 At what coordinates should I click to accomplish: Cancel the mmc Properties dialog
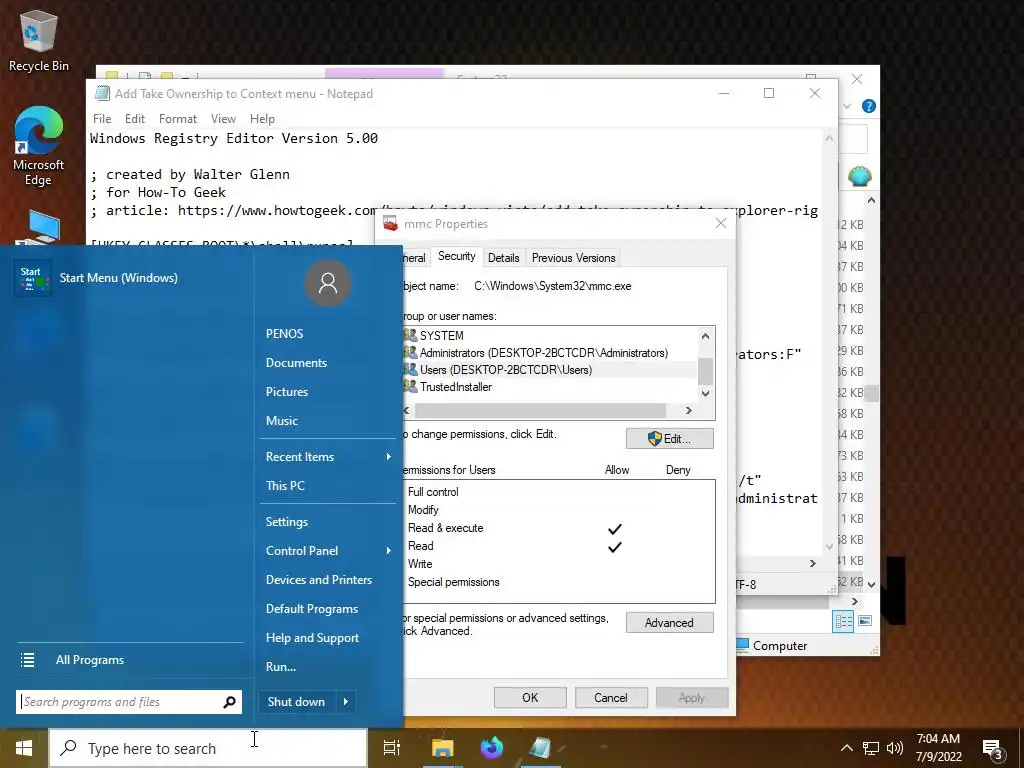click(611, 698)
